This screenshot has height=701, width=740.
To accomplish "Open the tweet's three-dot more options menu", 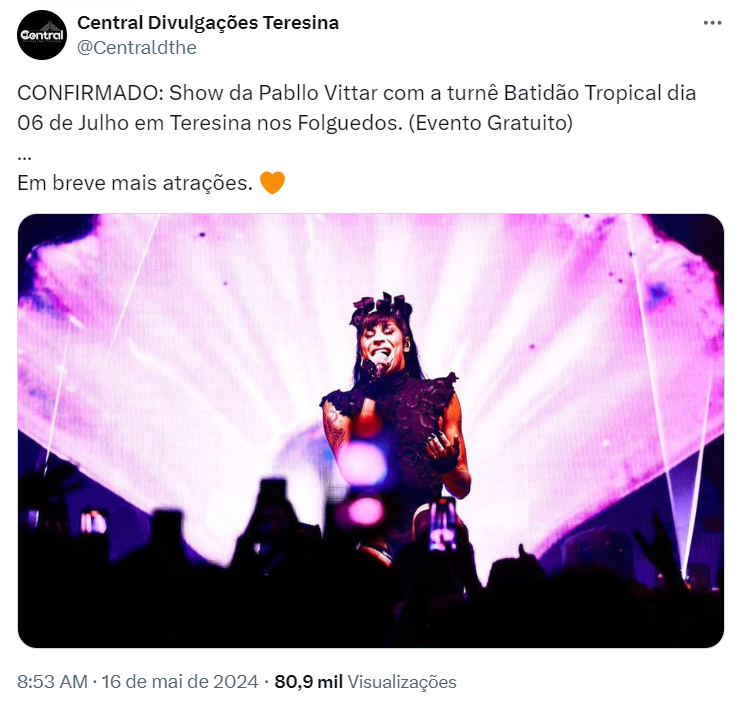I will click(x=712, y=23).
